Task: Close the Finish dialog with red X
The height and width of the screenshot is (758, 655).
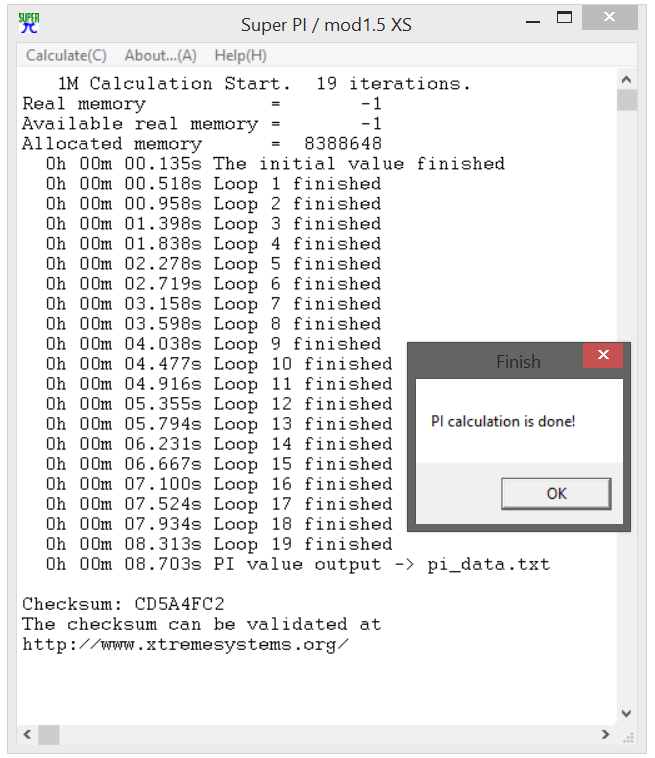Action: (603, 355)
